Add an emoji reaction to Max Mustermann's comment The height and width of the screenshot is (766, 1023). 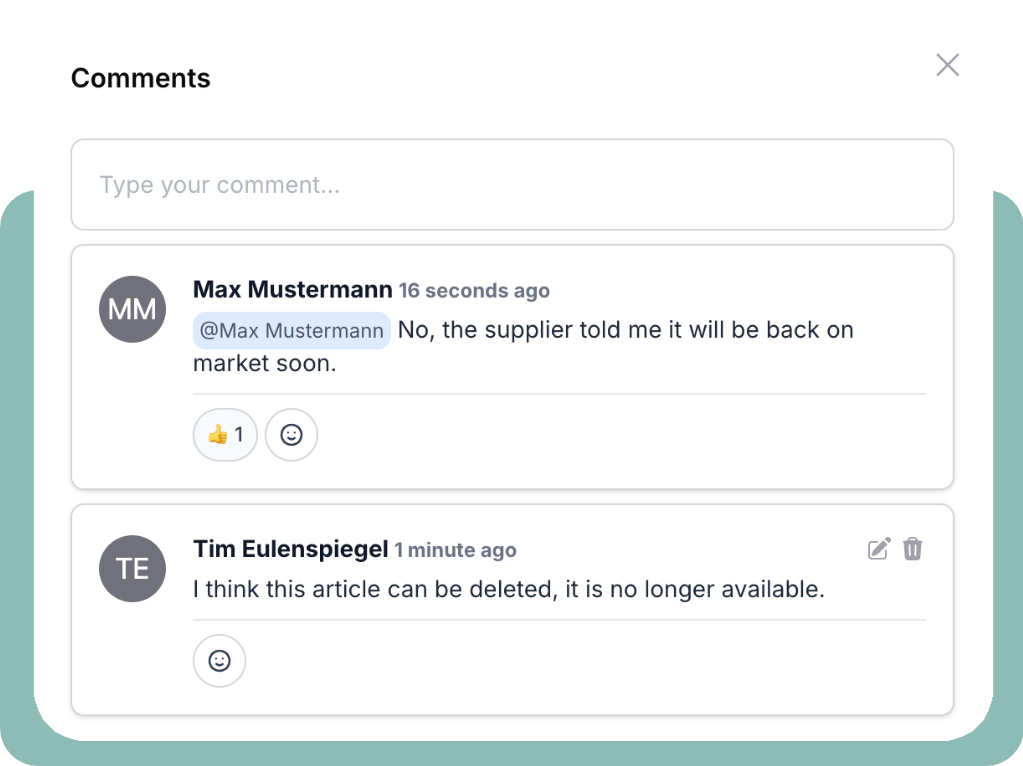291,435
